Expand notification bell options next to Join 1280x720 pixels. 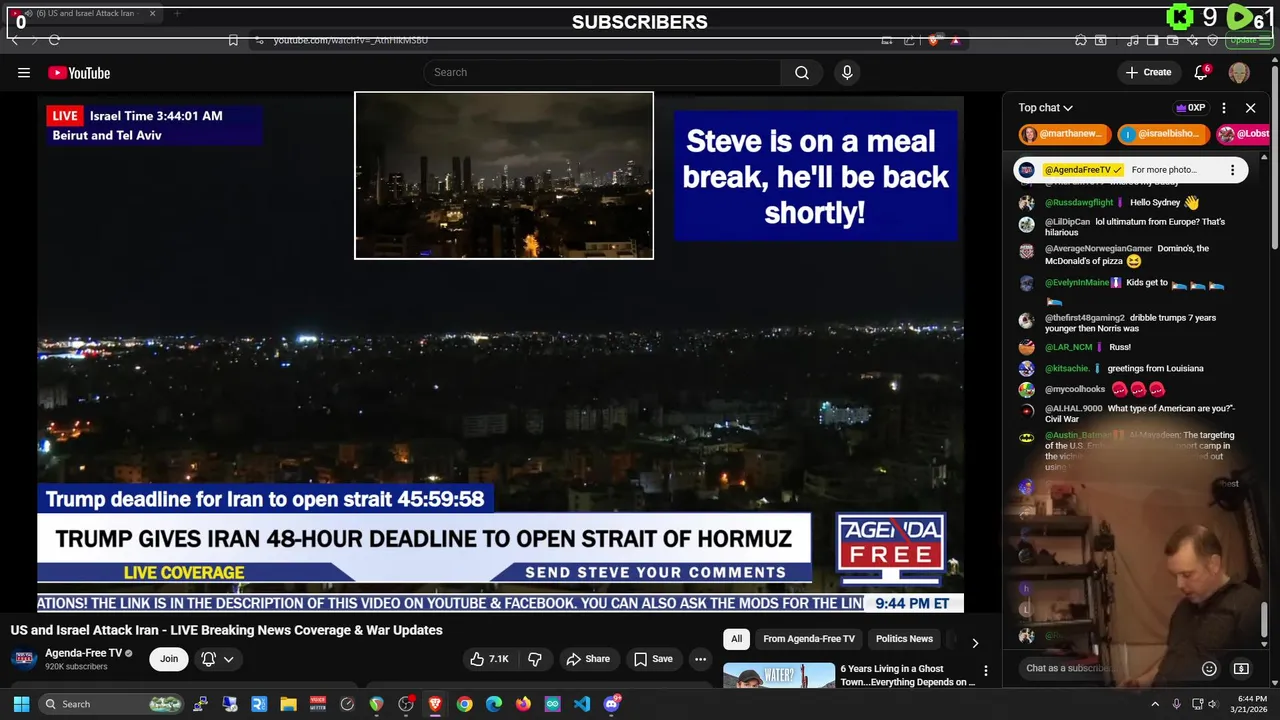(x=218, y=659)
